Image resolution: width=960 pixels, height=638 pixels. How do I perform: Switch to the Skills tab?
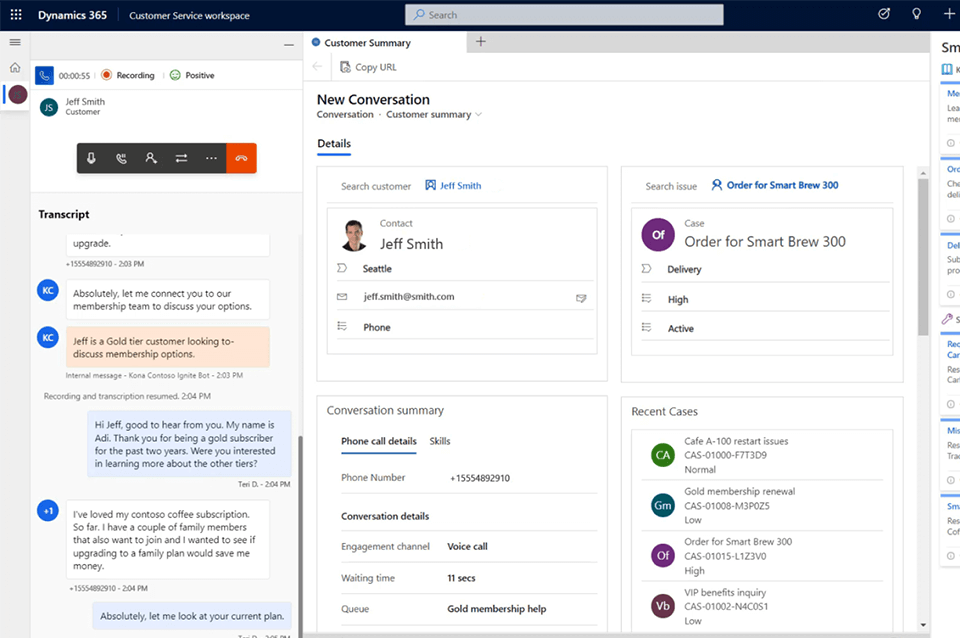[x=440, y=441]
